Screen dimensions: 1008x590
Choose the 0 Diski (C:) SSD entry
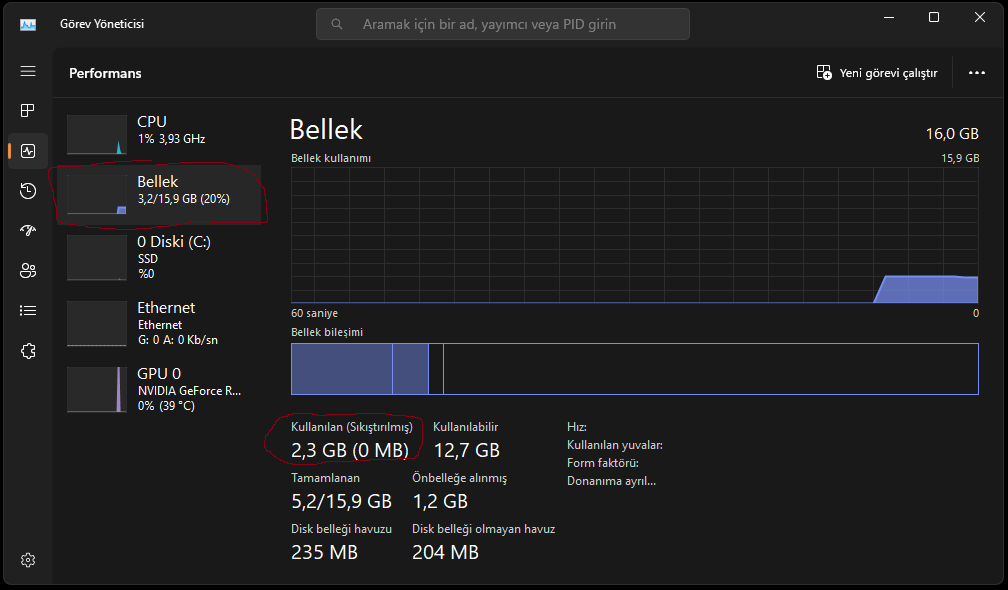pyautogui.click(x=160, y=256)
